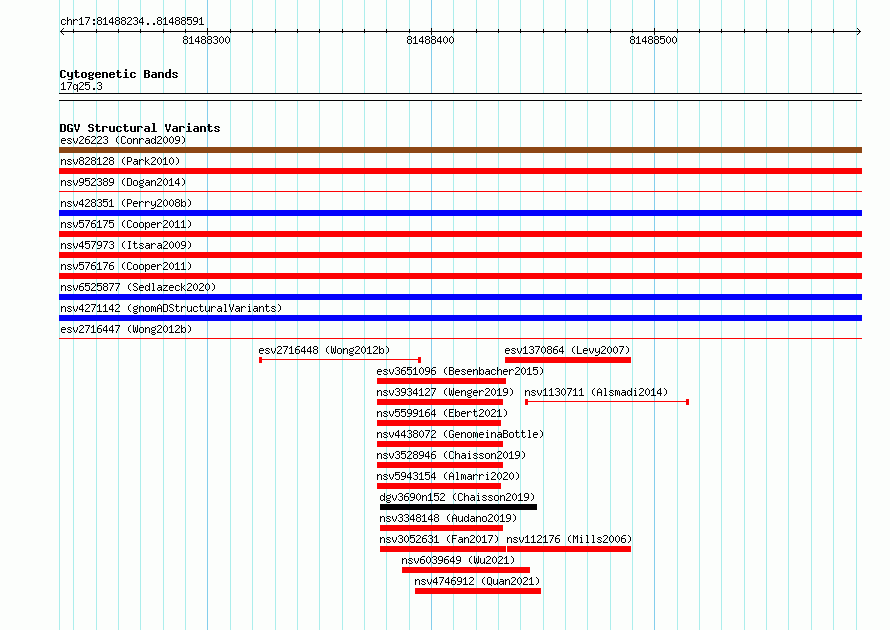Click the red nsv828128 variant bar
The width and height of the screenshot is (890, 630).
[x=460, y=171]
